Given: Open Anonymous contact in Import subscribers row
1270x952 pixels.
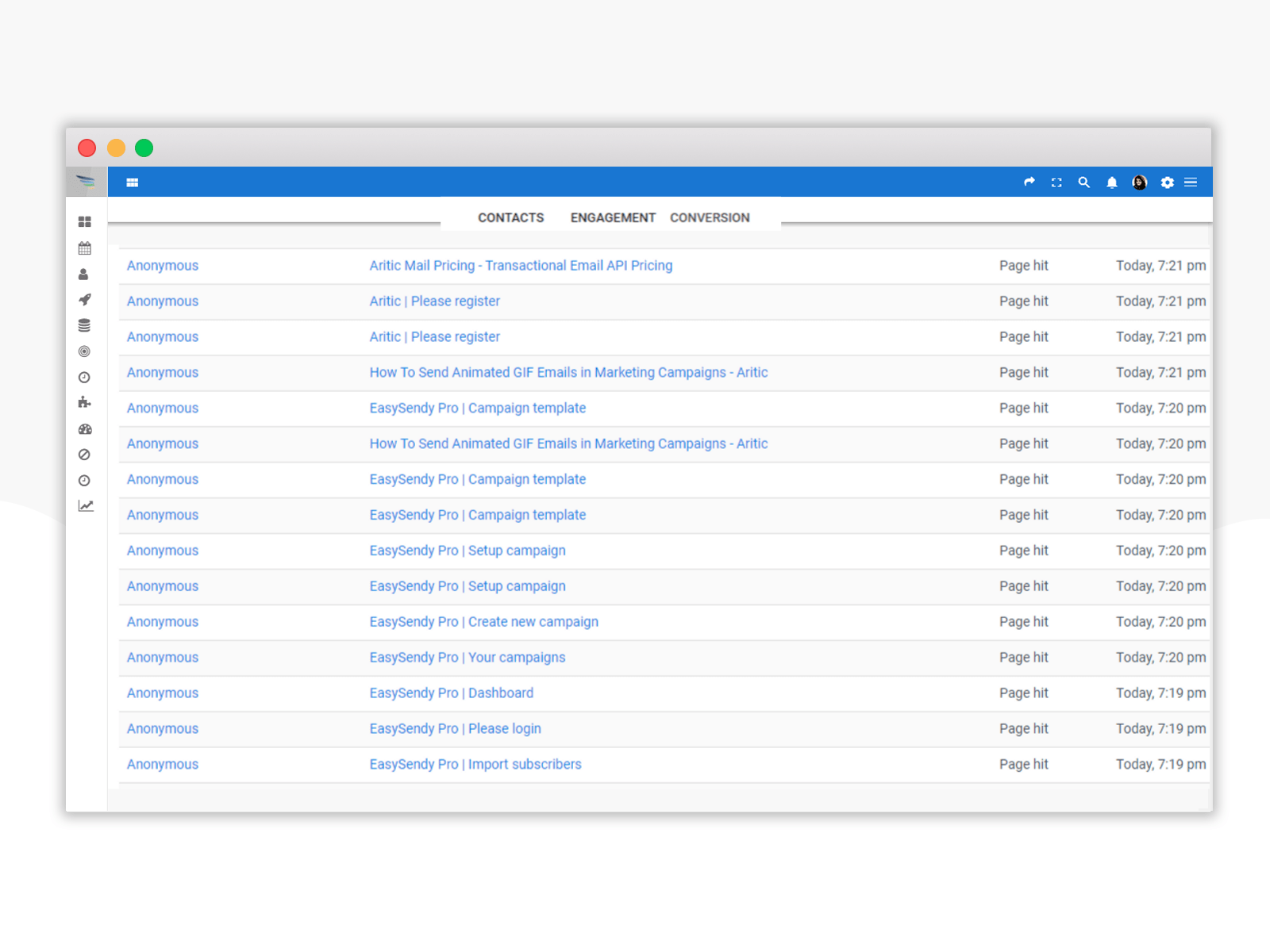Looking at the screenshot, I should (163, 765).
